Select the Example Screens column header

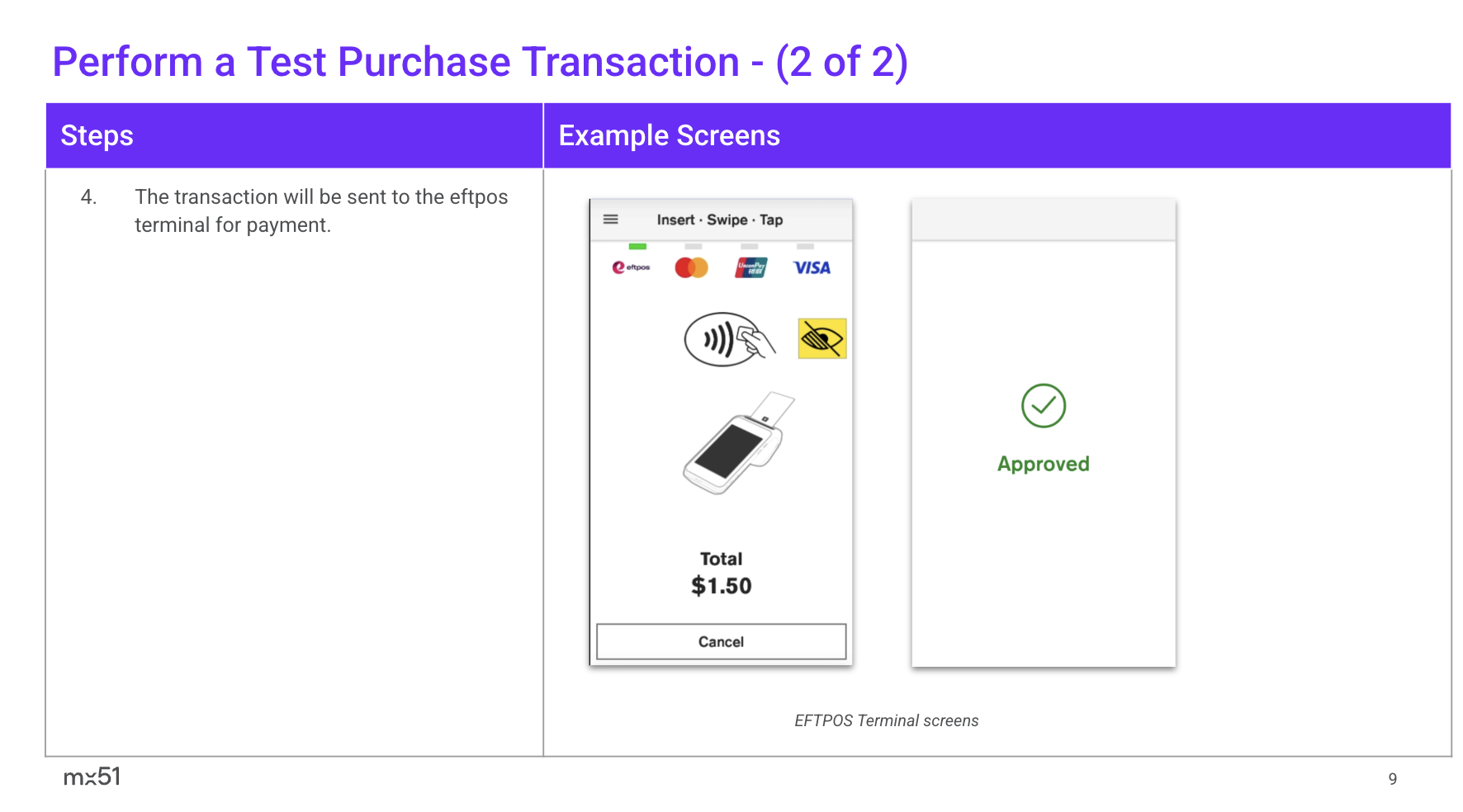click(x=669, y=135)
